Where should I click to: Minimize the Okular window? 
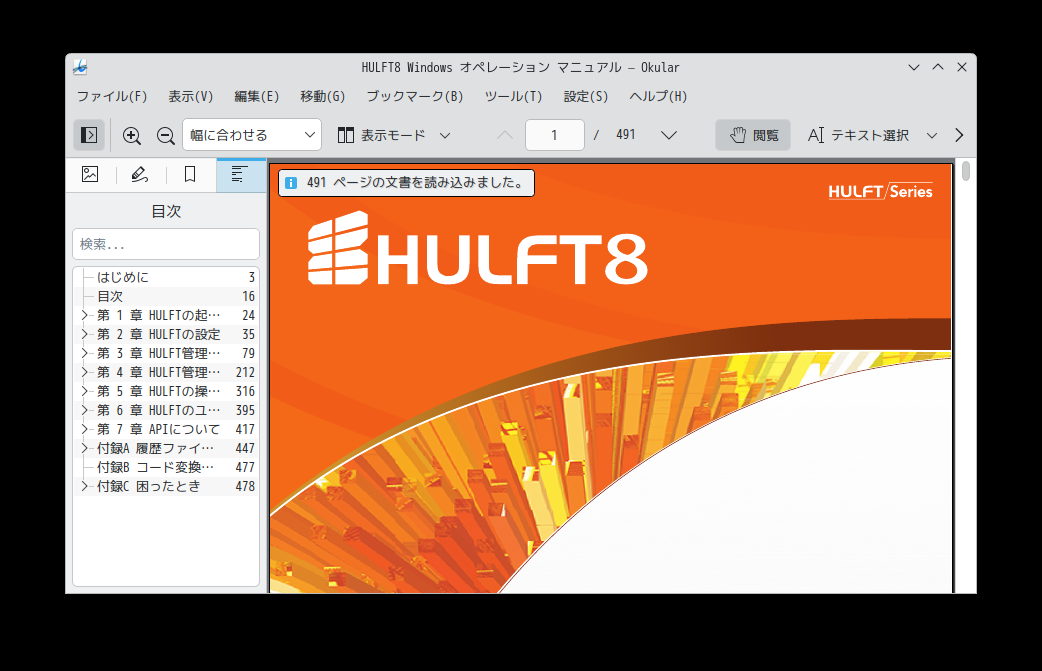coord(914,67)
